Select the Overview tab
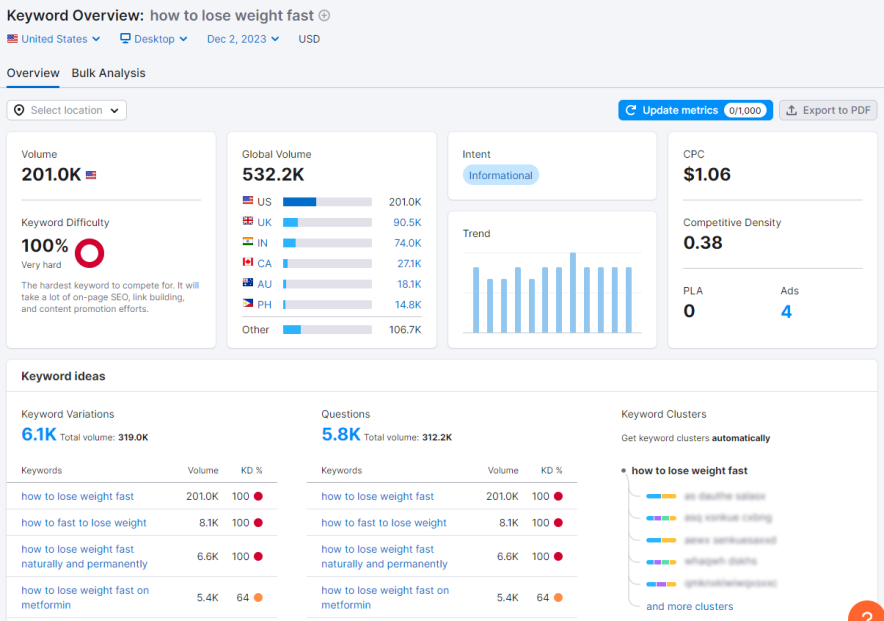 pos(33,73)
